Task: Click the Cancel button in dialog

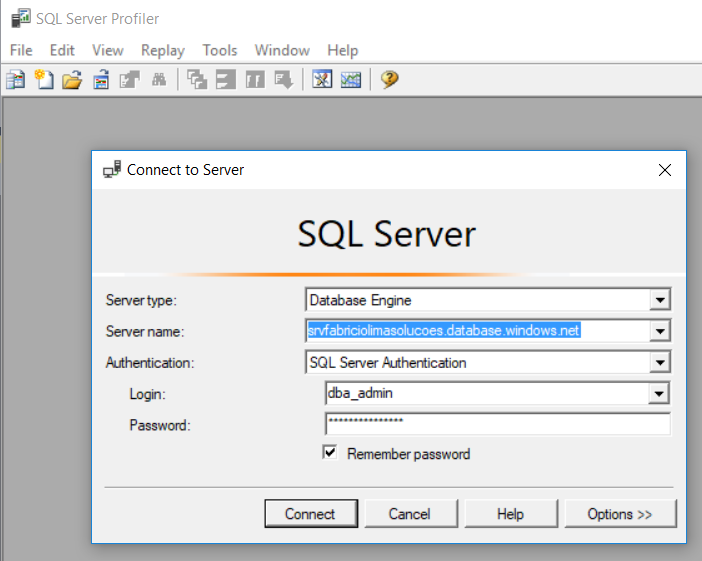Action: point(409,514)
